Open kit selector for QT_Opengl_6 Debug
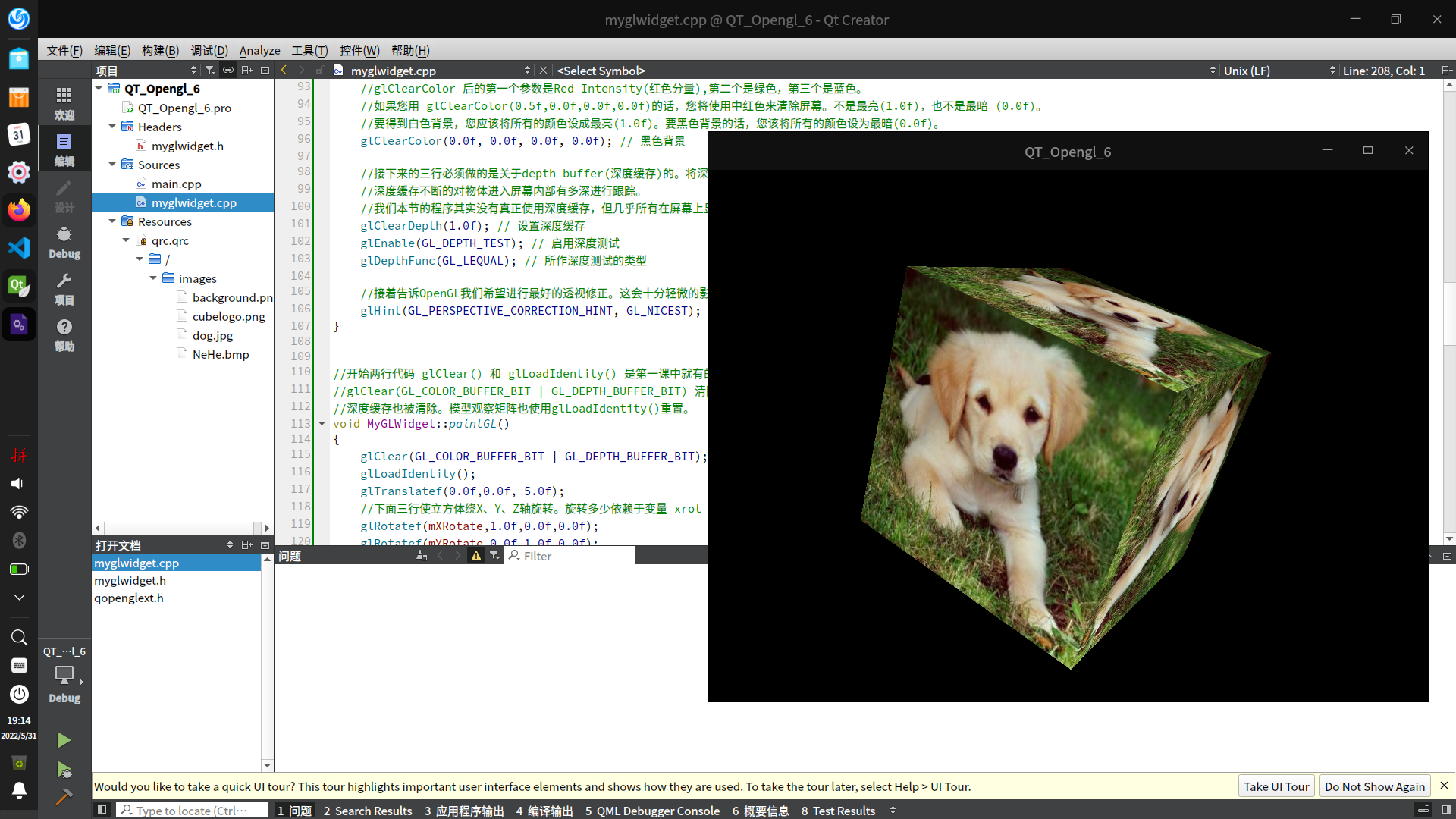Screen dimensions: 1456x819 point(64,675)
